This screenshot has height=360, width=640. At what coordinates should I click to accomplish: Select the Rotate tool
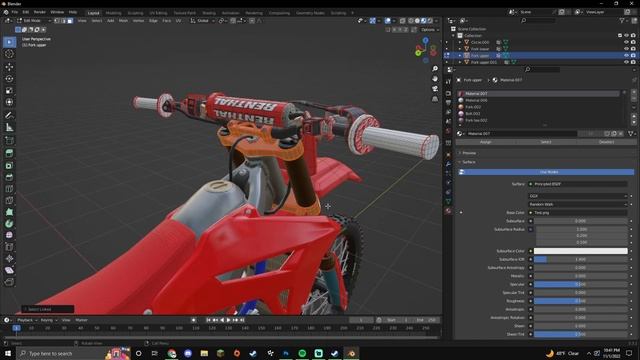(x=9, y=78)
